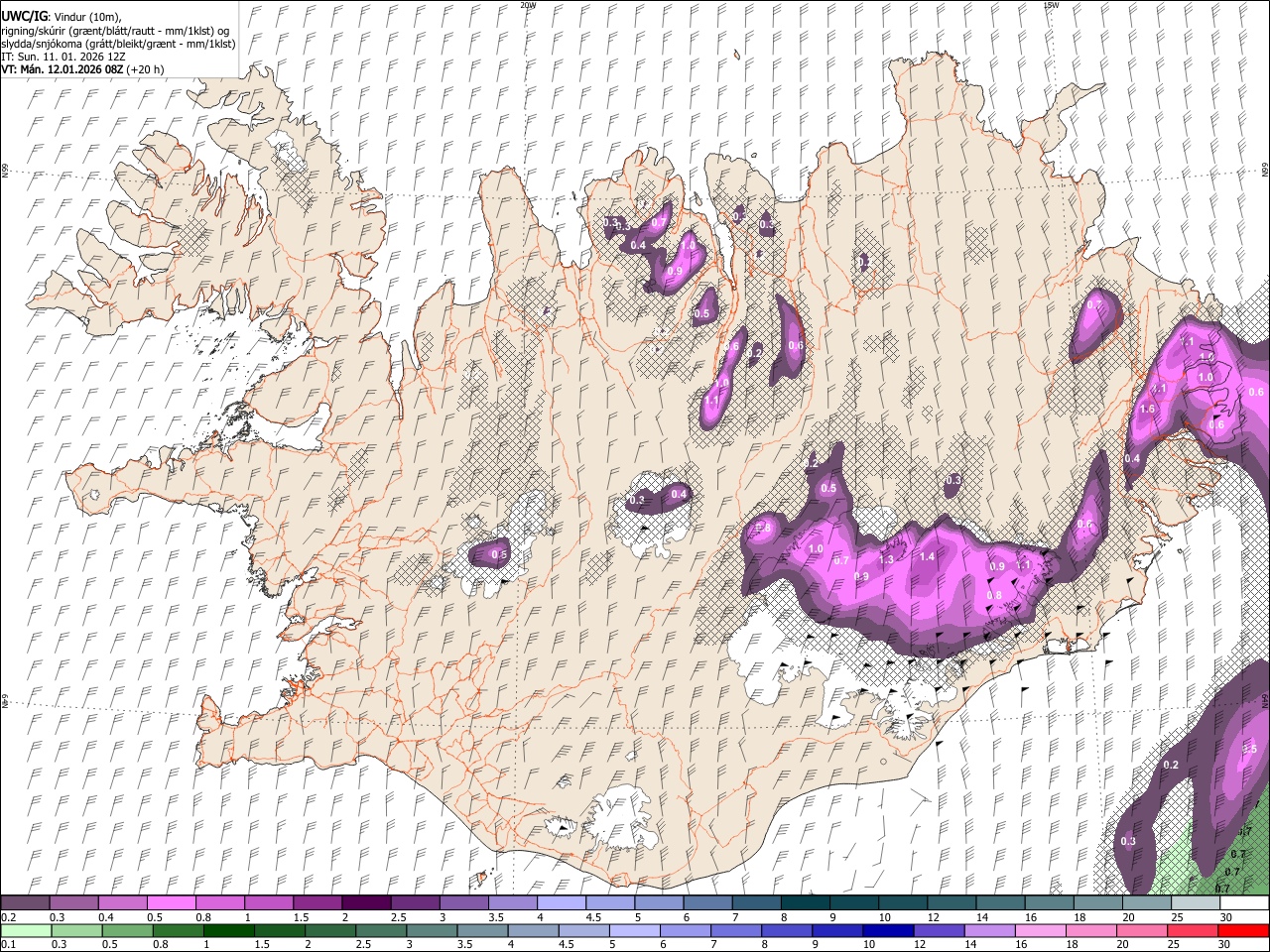Click the 0.3 purple swatch in the upper legend row
This screenshot has height=952, width=1270.
point(73,903)
